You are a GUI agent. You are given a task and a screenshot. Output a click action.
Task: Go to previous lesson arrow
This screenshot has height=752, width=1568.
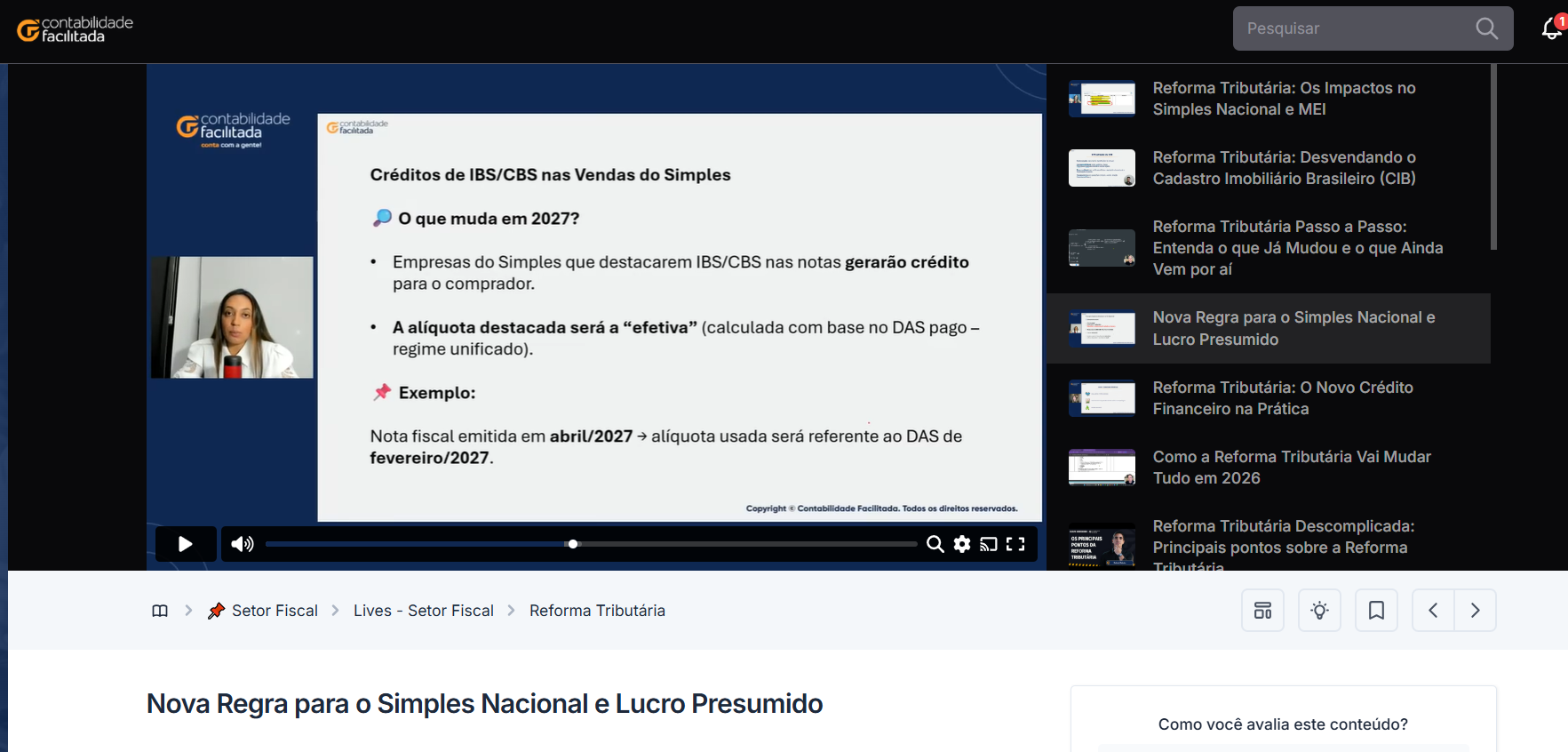click(x=1433, y=611)
